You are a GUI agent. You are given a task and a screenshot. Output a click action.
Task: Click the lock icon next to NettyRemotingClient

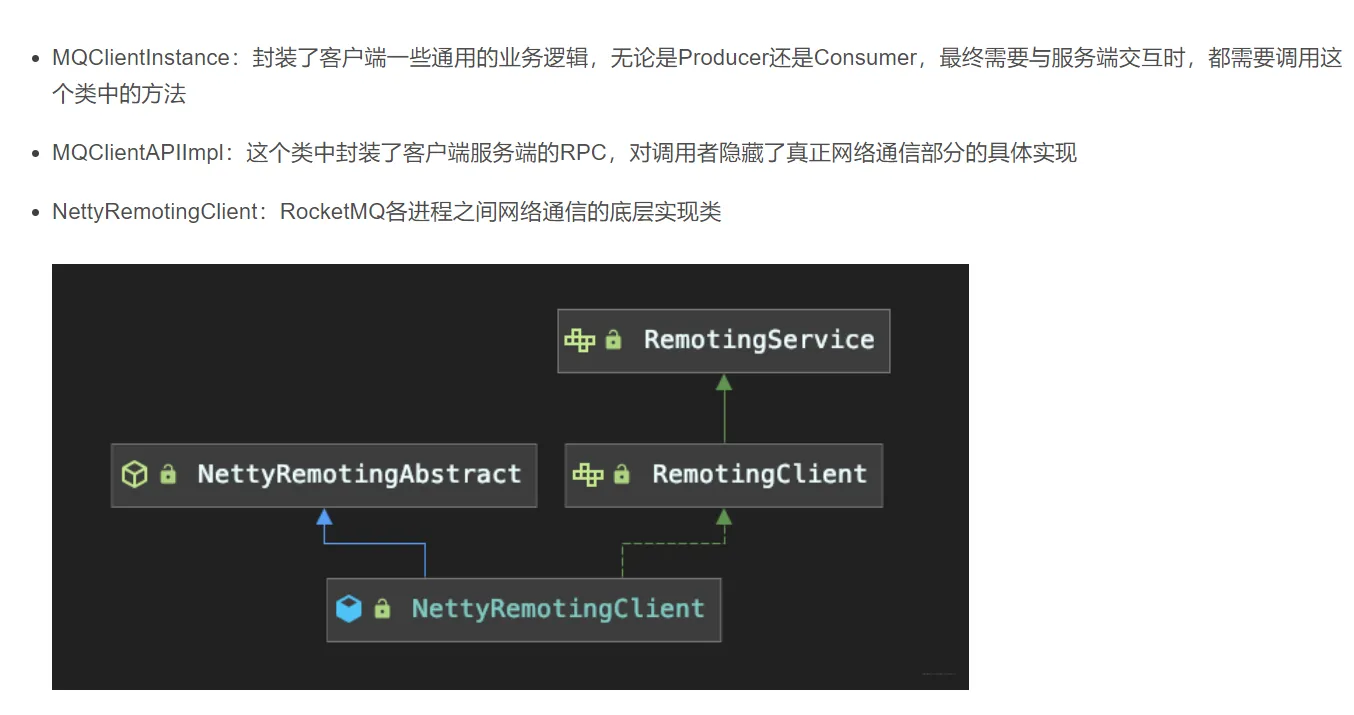[x=382, y=608]
